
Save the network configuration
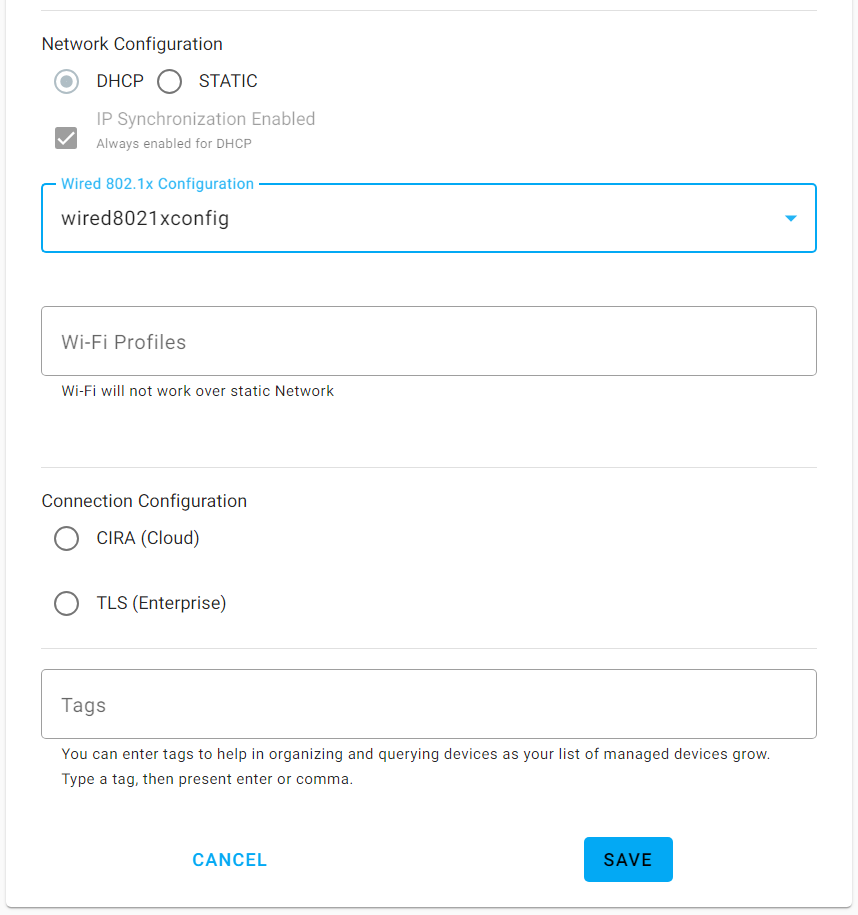point(628,859)
